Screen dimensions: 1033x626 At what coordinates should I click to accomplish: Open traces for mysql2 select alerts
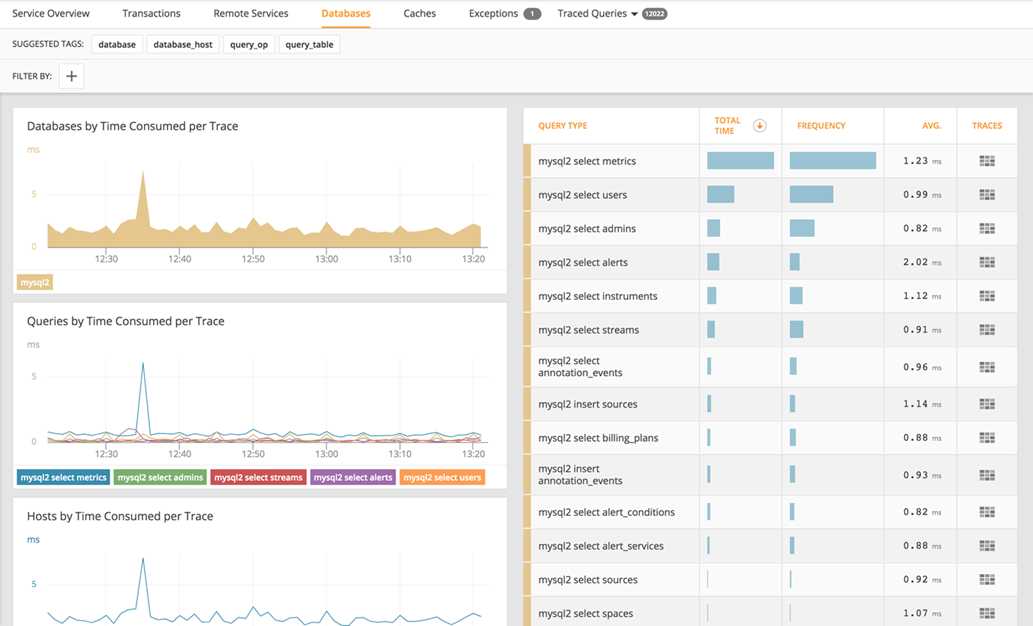point(986,262)
